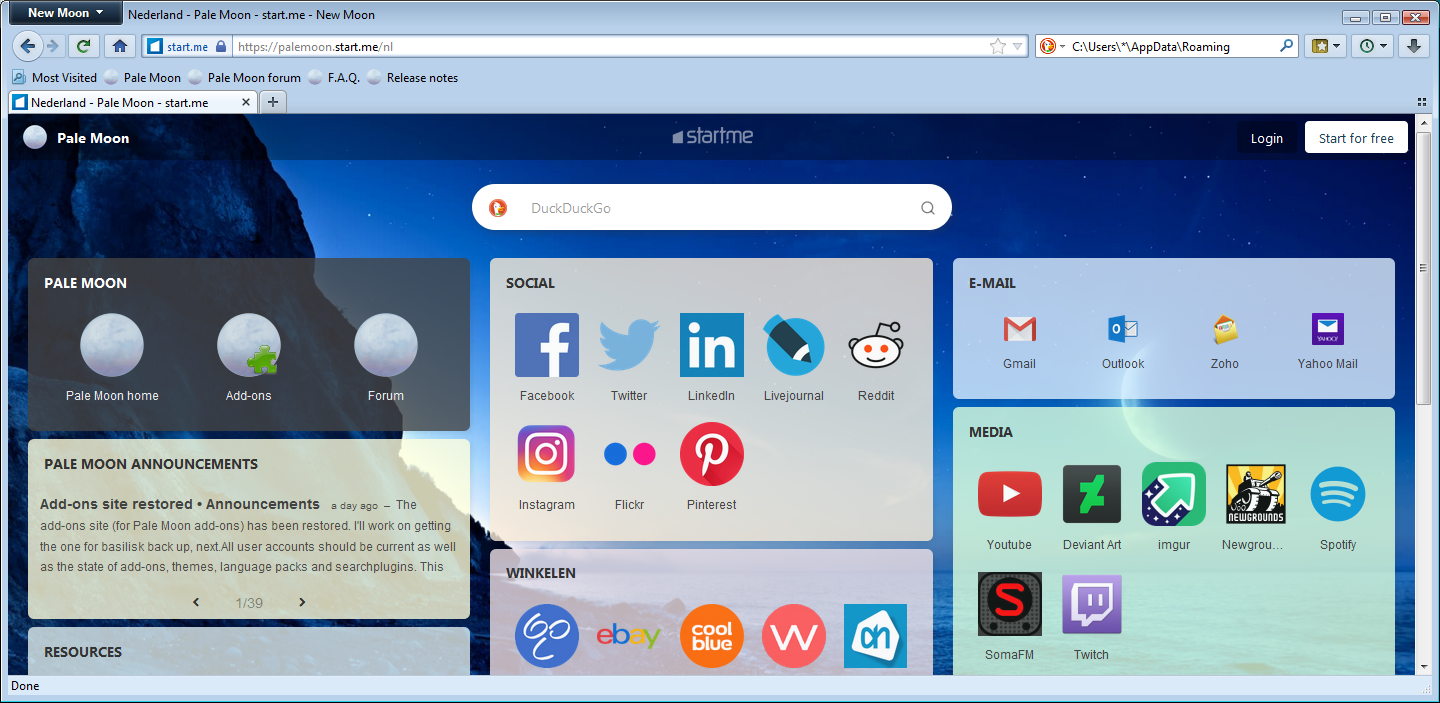Show previous announcement with left chevron

tap(196, 602)
